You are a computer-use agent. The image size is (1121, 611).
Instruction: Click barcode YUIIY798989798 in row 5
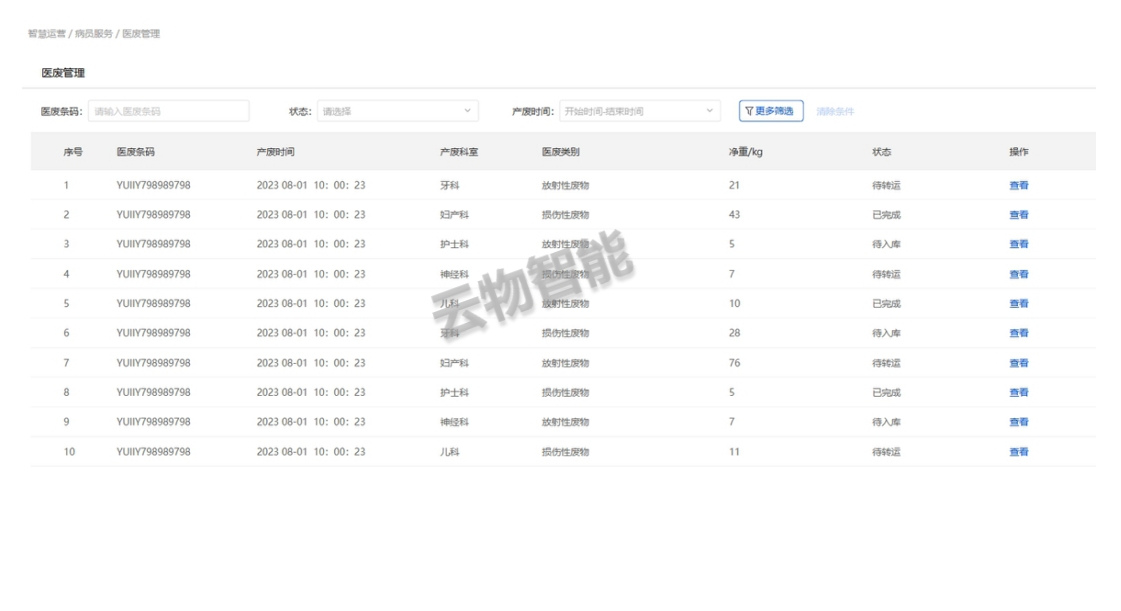coord(154,303)
